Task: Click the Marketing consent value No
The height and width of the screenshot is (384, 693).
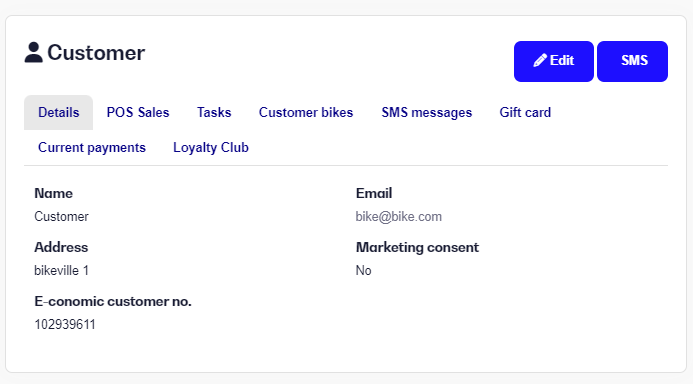Action: coord(363,270)
